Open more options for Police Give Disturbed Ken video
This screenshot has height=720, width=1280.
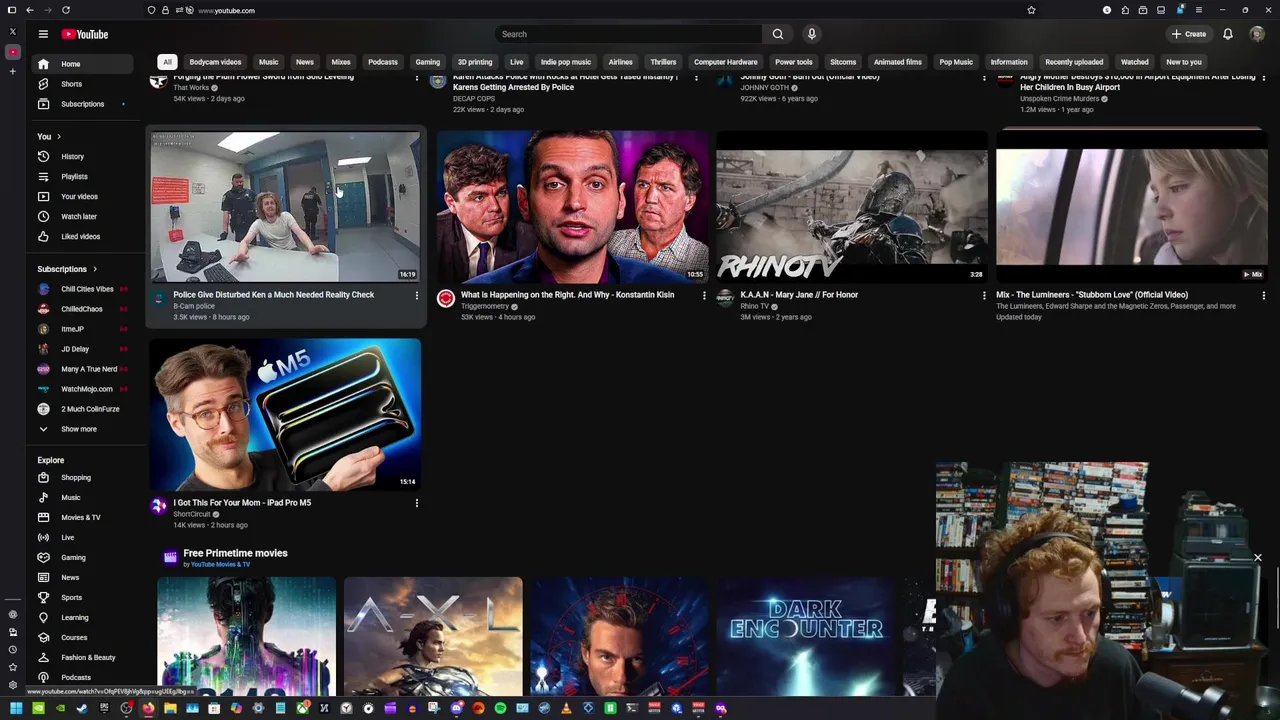coord(417,295)
